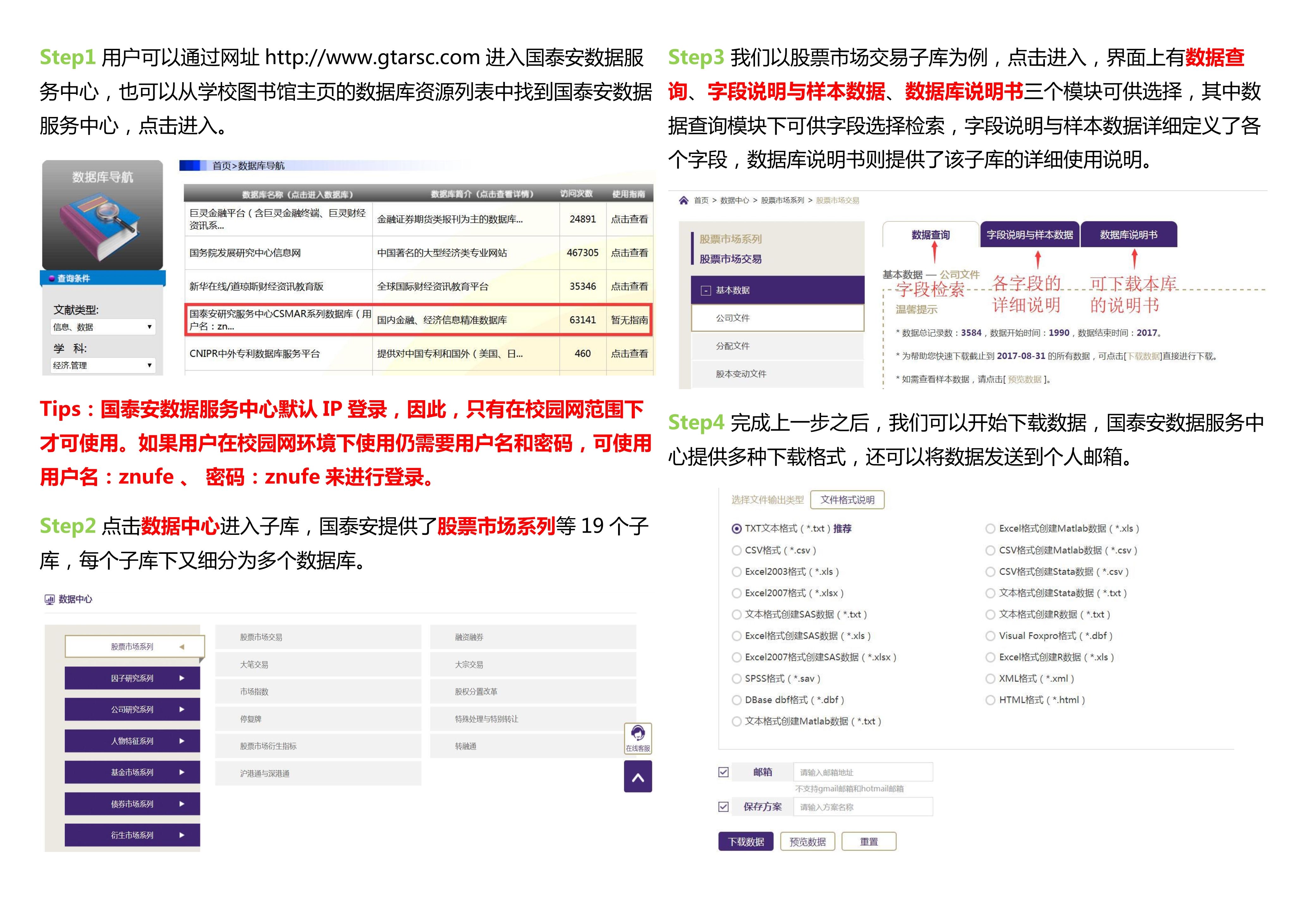Expand the 债券市场系列 category
This screenshot has height=924, width=1307.
132,804
